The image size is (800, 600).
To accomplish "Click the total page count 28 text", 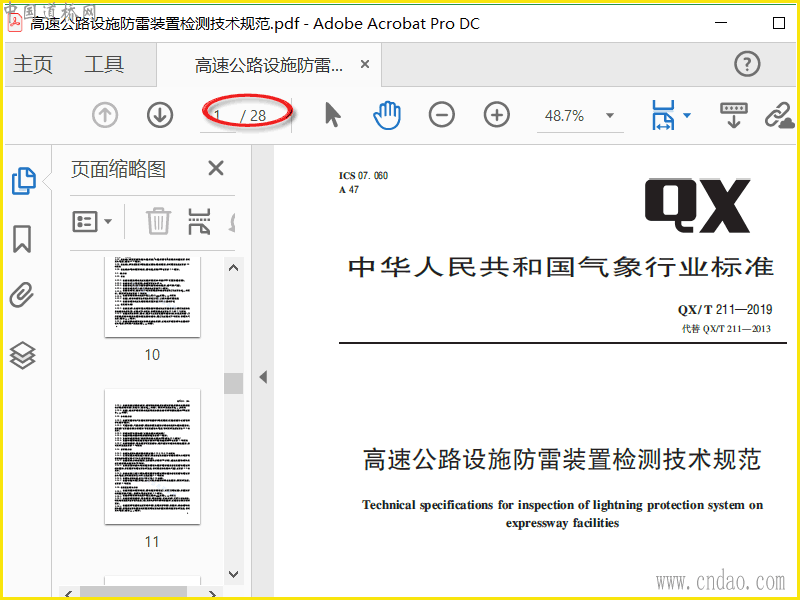I will [x=258, y=116].
